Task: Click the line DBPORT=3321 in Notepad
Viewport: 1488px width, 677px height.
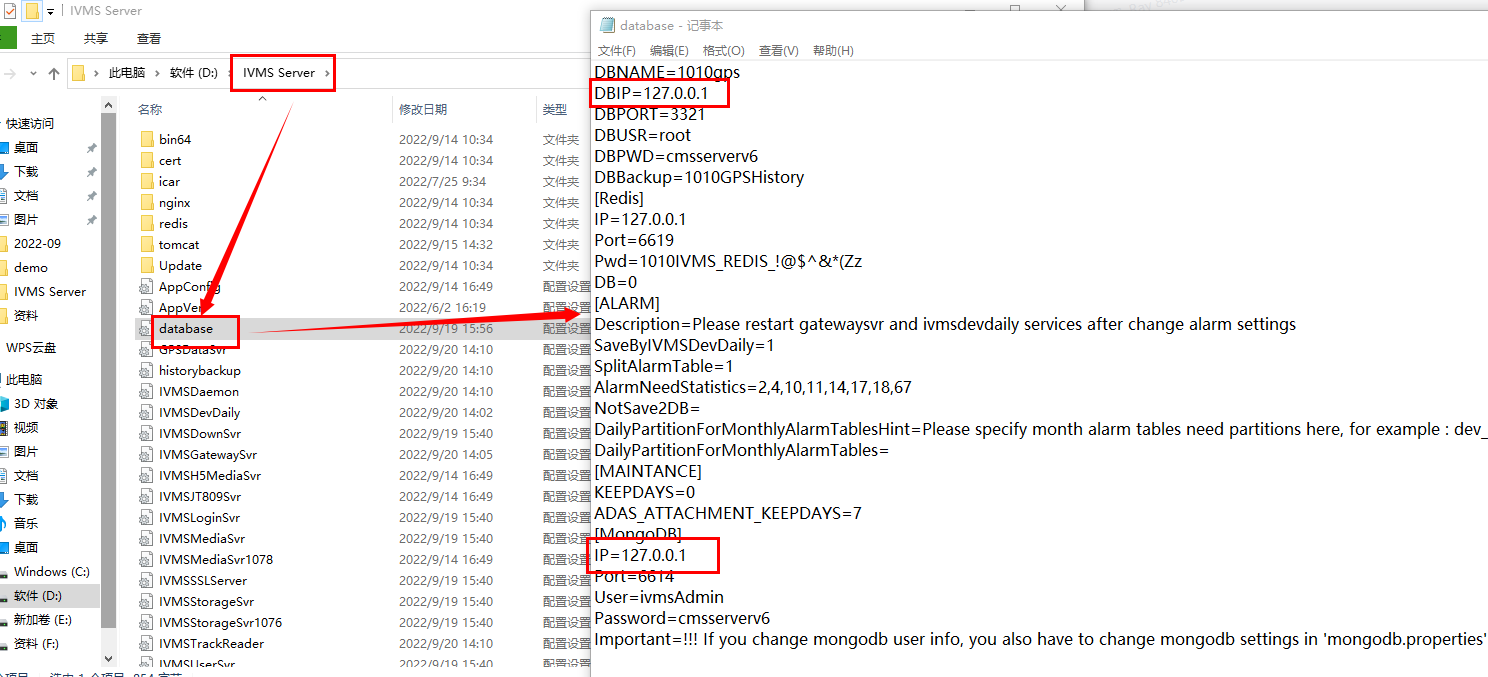Action: coord(649,114)
